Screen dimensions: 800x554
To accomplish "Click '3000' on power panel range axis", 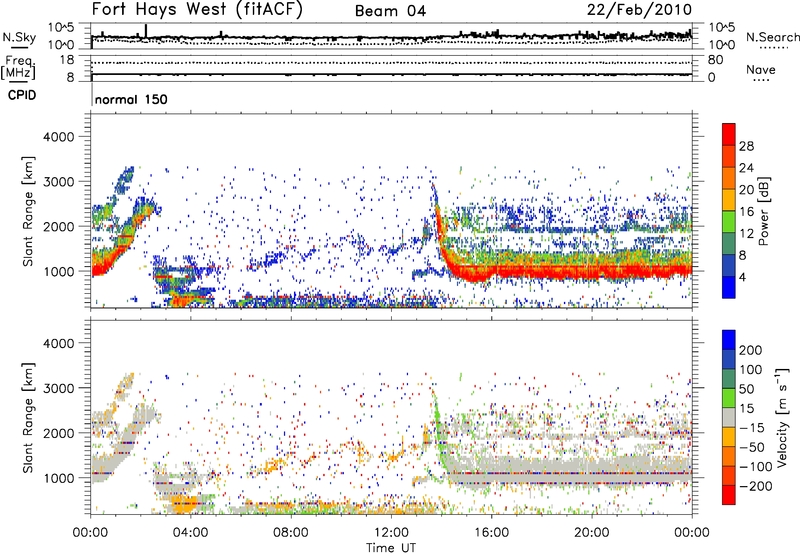I will [x=59, y=182].
